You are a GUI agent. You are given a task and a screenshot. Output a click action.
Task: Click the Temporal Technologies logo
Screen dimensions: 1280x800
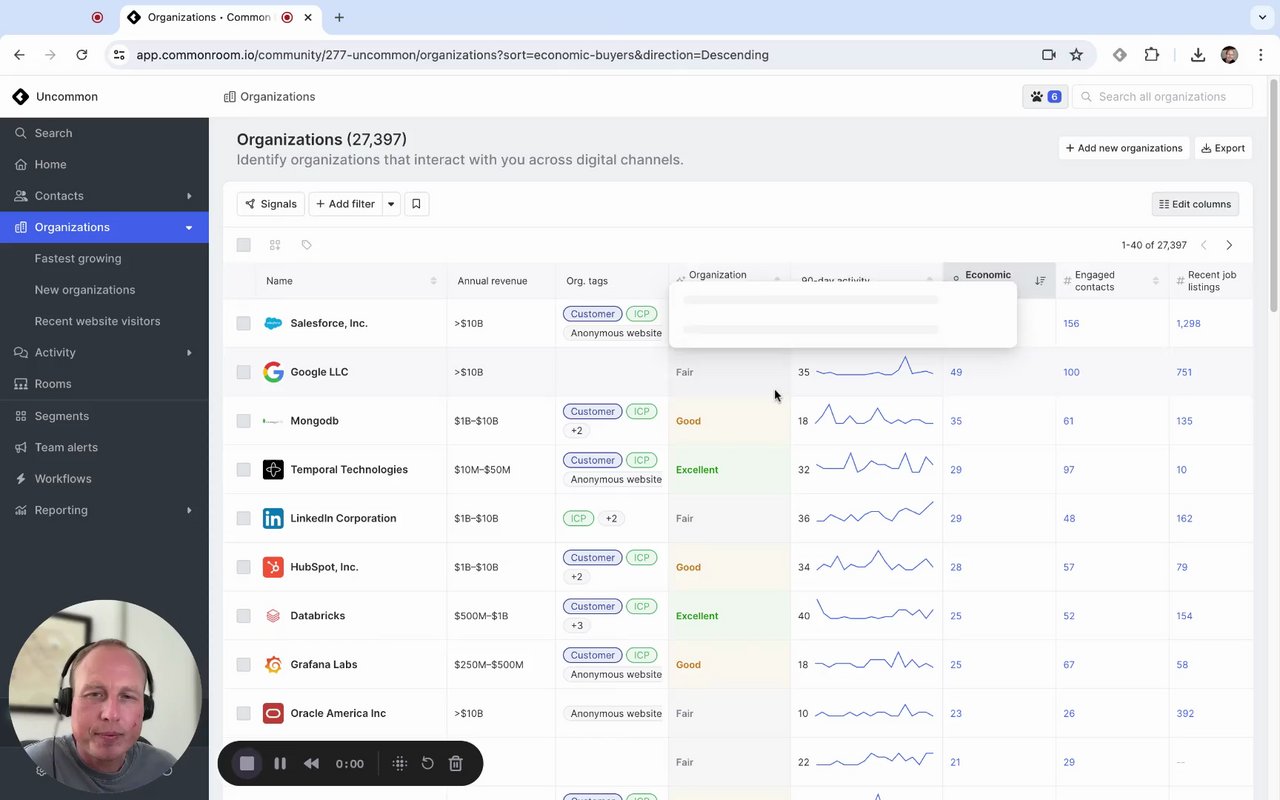[273, 470]
